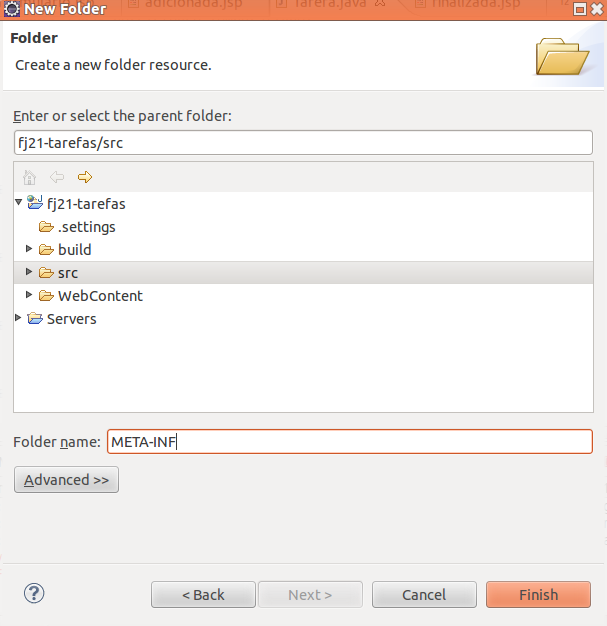
Task: Click the .settings folder icon
Action: pos(46,227)
